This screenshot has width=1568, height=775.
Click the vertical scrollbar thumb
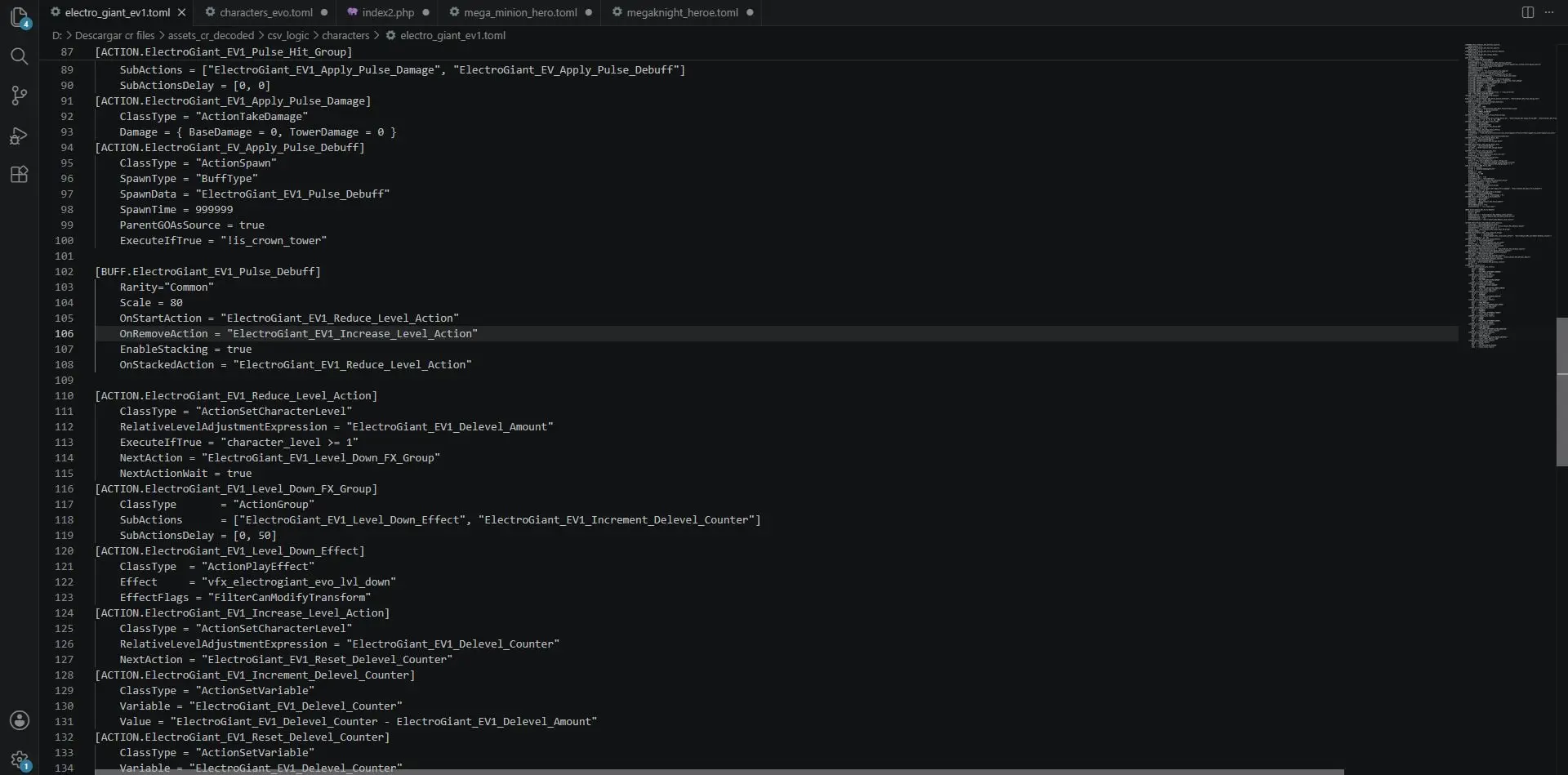1561,392
